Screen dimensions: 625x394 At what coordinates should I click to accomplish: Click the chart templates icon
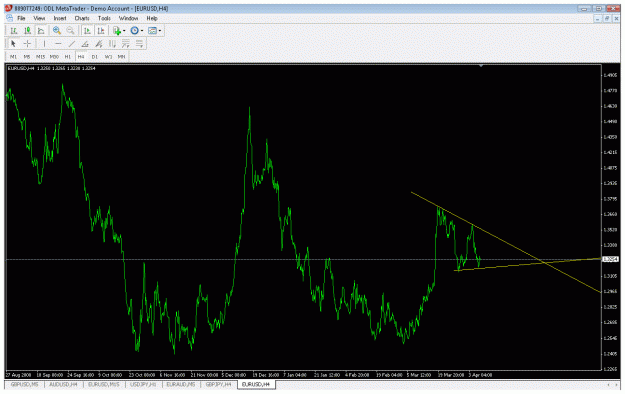pyautogui.click(x=152, y=31)
